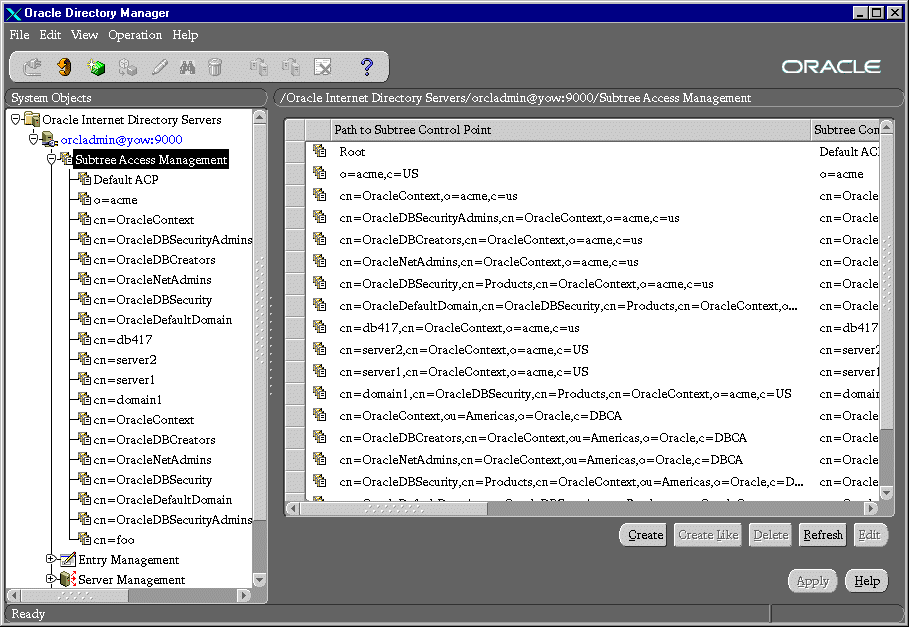Click the icon of the cn=server2,cn=OracleContext table row
This screenshot has width=909, height=627.
point(319,349)
